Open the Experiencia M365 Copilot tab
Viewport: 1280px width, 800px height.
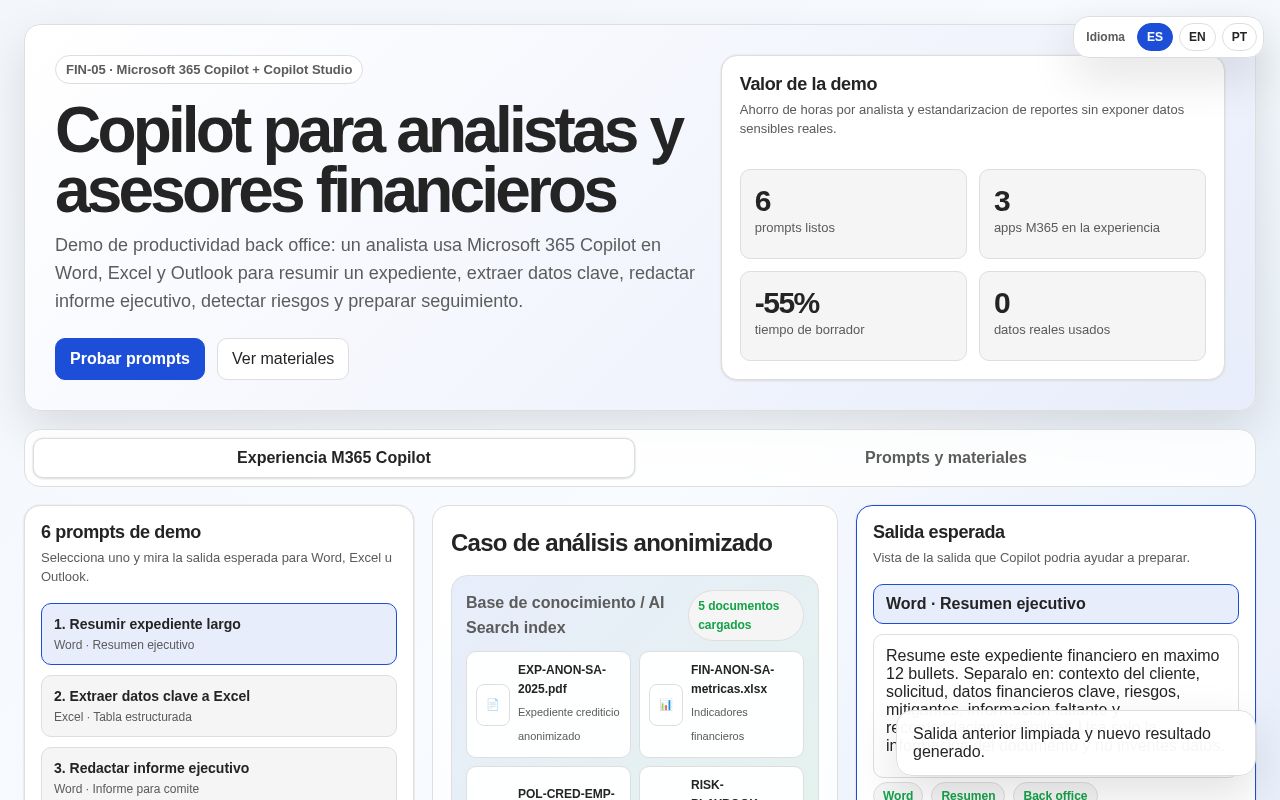[x=334, y=458]
